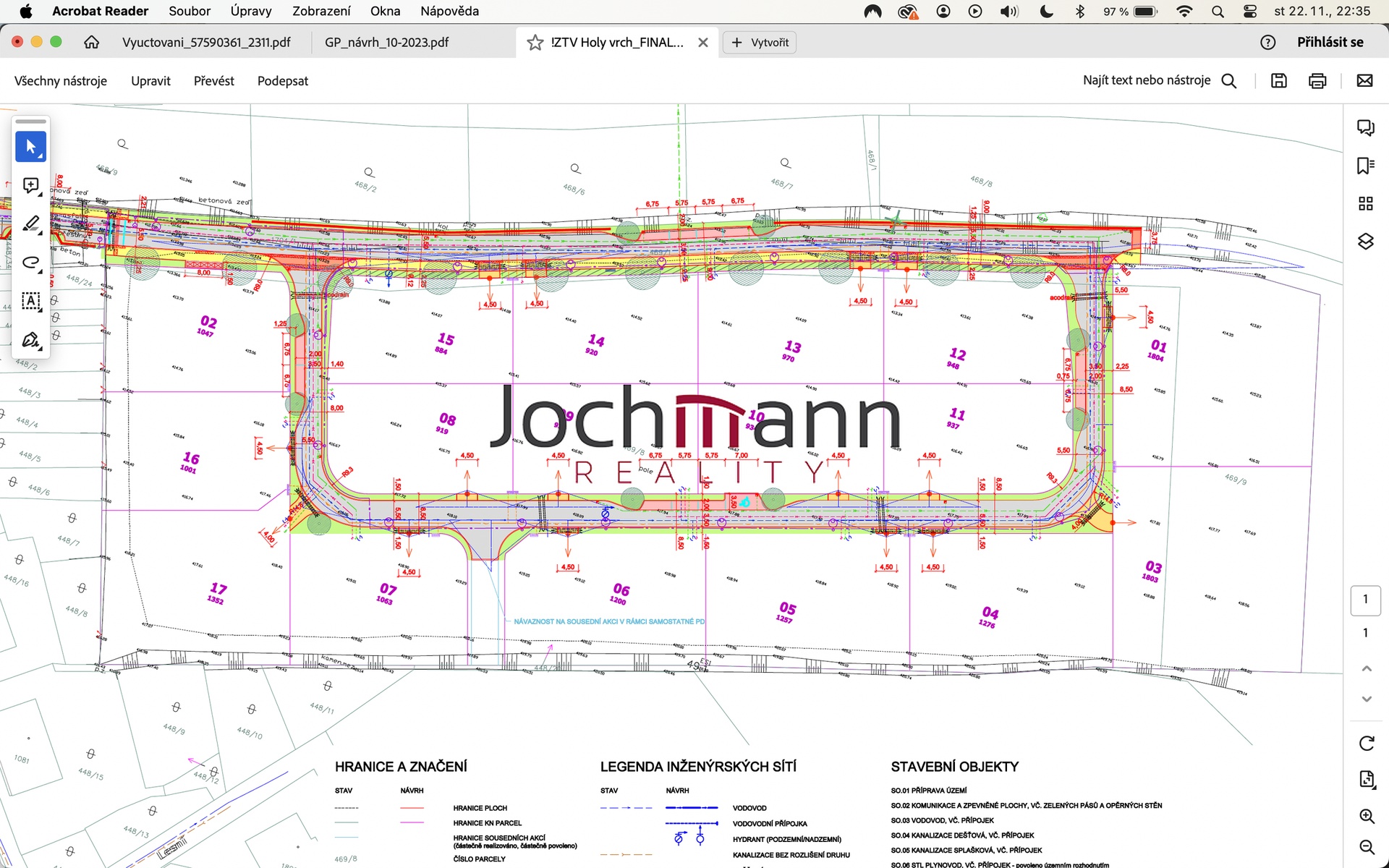Share the file by email
Image resolution: width=1389 pixels, height=868 pixels.
1364,81
